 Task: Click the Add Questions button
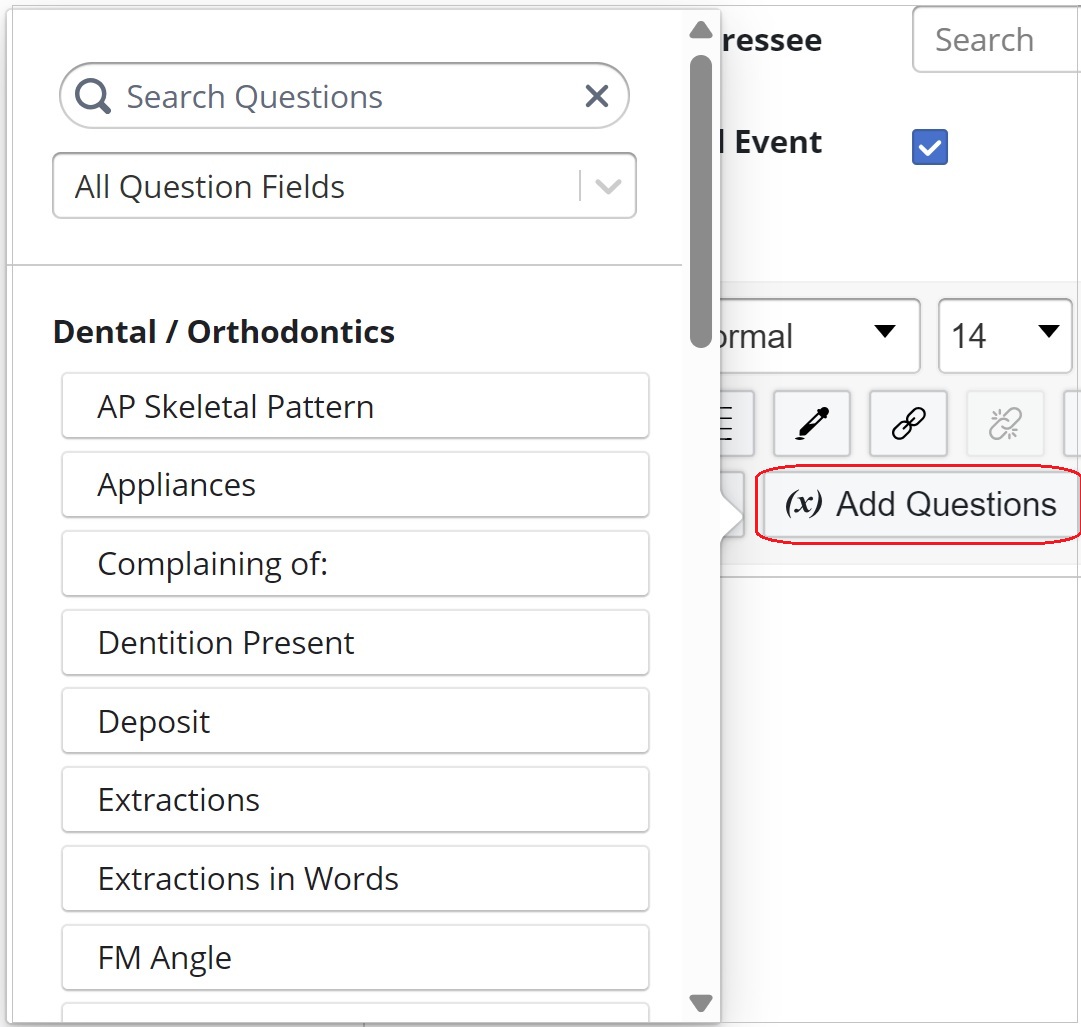(x=917, y=504)
